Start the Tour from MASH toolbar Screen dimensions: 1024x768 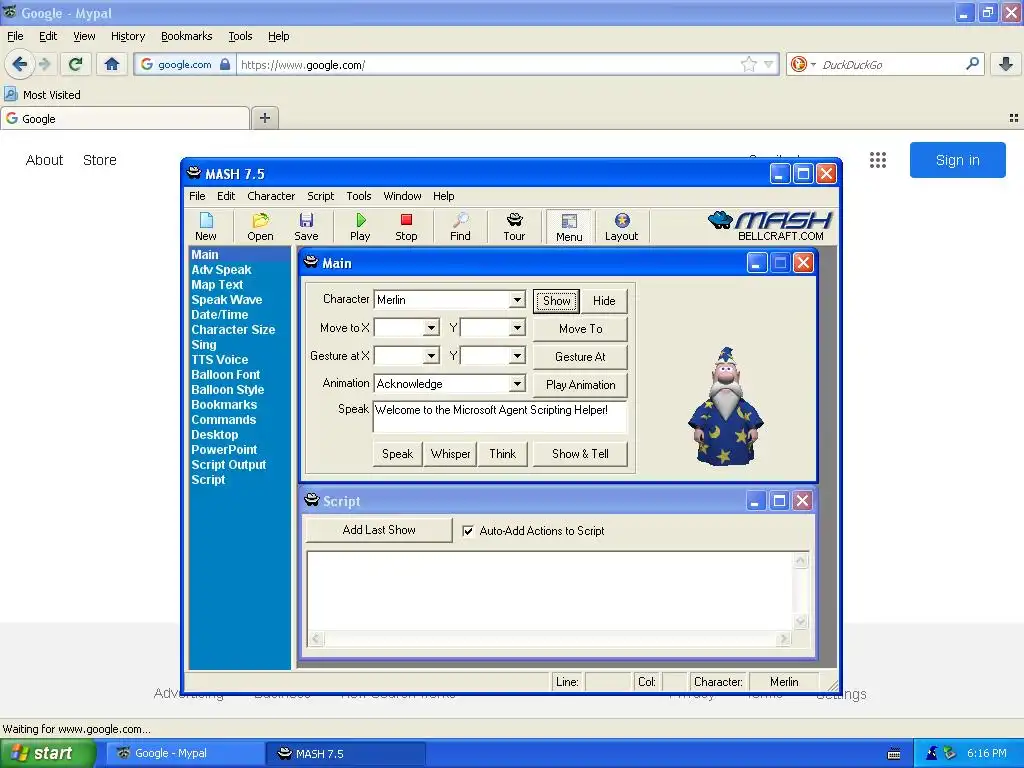(x=514, y=227)
